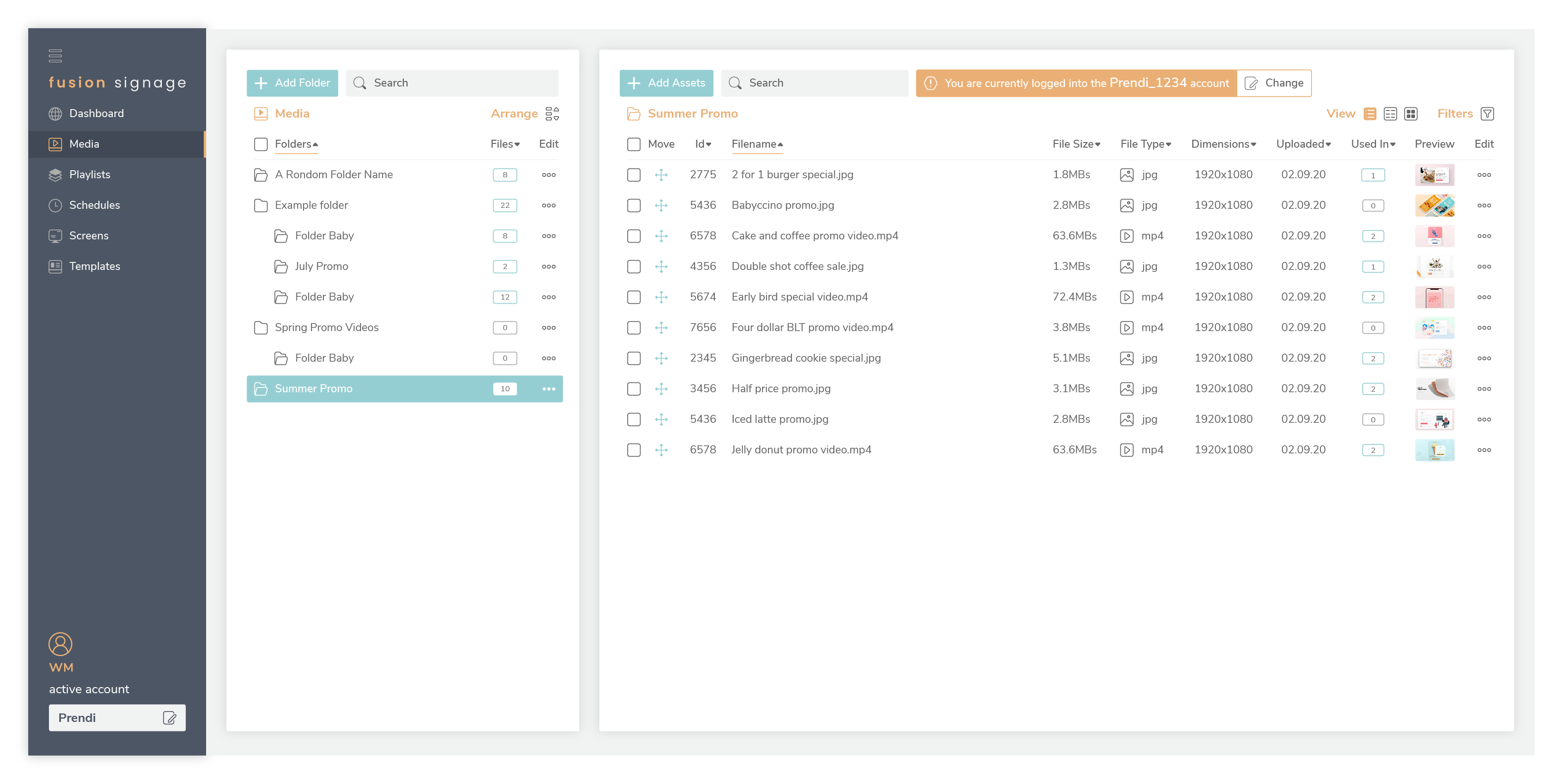1543x784 pixels.
Task: Switch to grid view icon
Action: pos(1411,114)
